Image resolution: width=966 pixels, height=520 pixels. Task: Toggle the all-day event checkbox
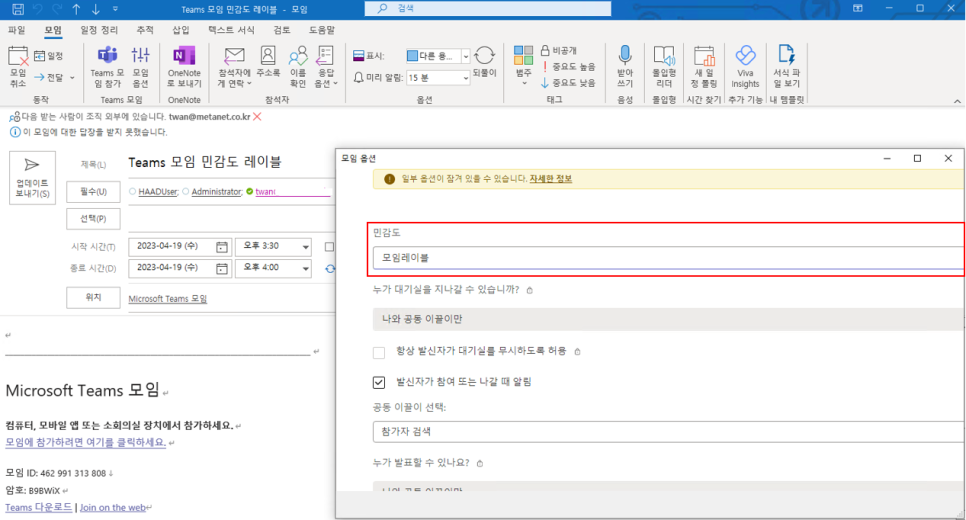tap(330, 247)
